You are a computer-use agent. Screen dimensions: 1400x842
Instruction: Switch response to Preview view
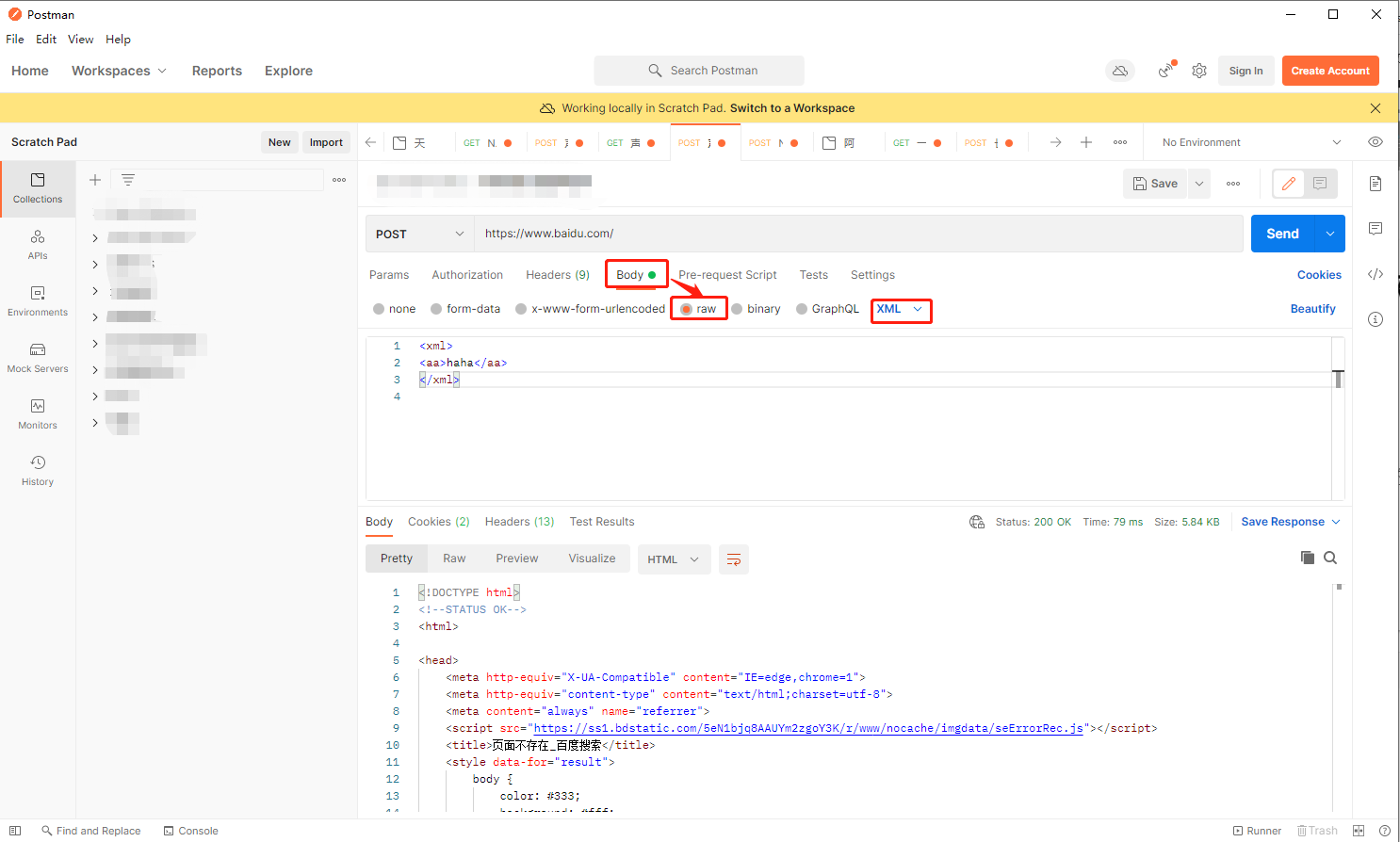pyautogui.click(x=517, y=559)
